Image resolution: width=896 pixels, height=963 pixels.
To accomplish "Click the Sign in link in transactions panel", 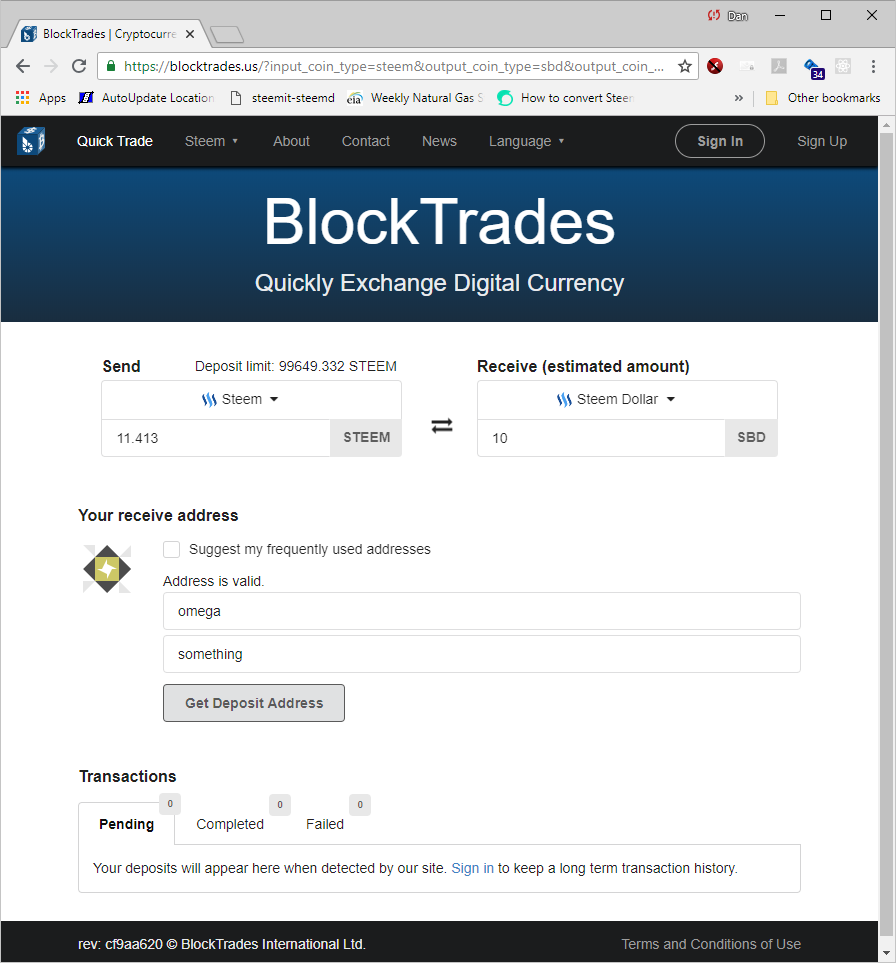I will pos(472,868).
